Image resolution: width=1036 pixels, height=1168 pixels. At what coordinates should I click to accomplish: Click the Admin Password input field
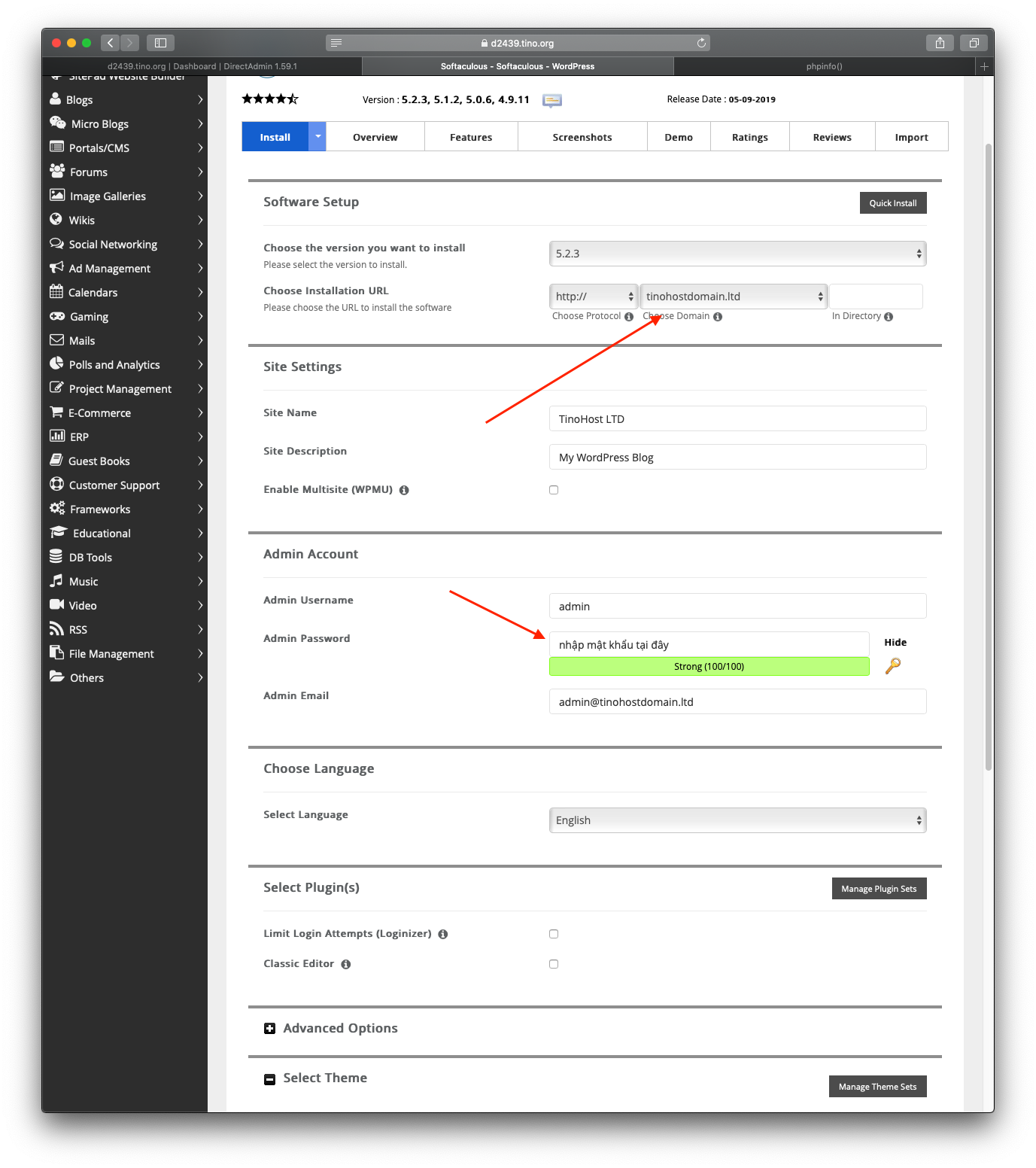click(x=709, y=644)
